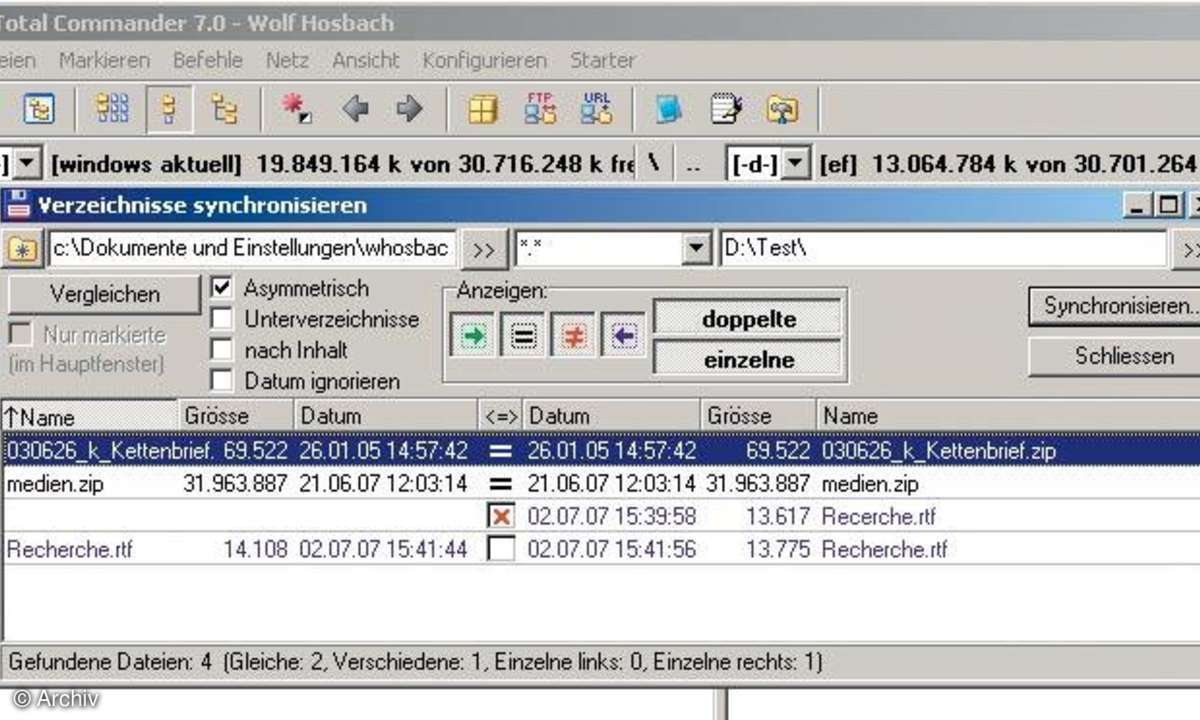Sort by right Grösse column header
Image resolution: width=1200 pixels, height=720 pixels.
pos(758,416)
